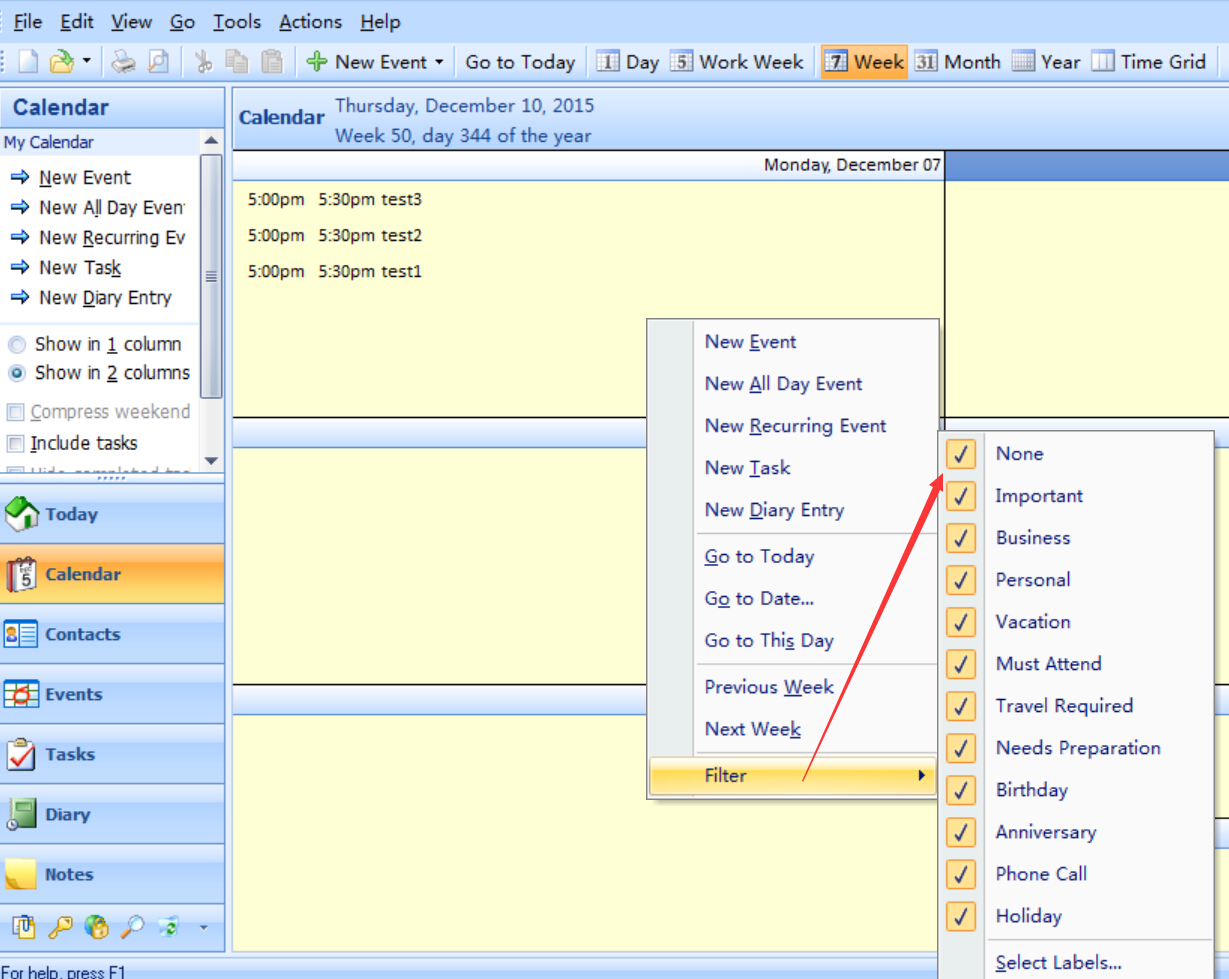Screen dimensions: 1229x979
Task: Enable the Include tasks checkbox
Action: pyautogui.click(x=16, y=443)
